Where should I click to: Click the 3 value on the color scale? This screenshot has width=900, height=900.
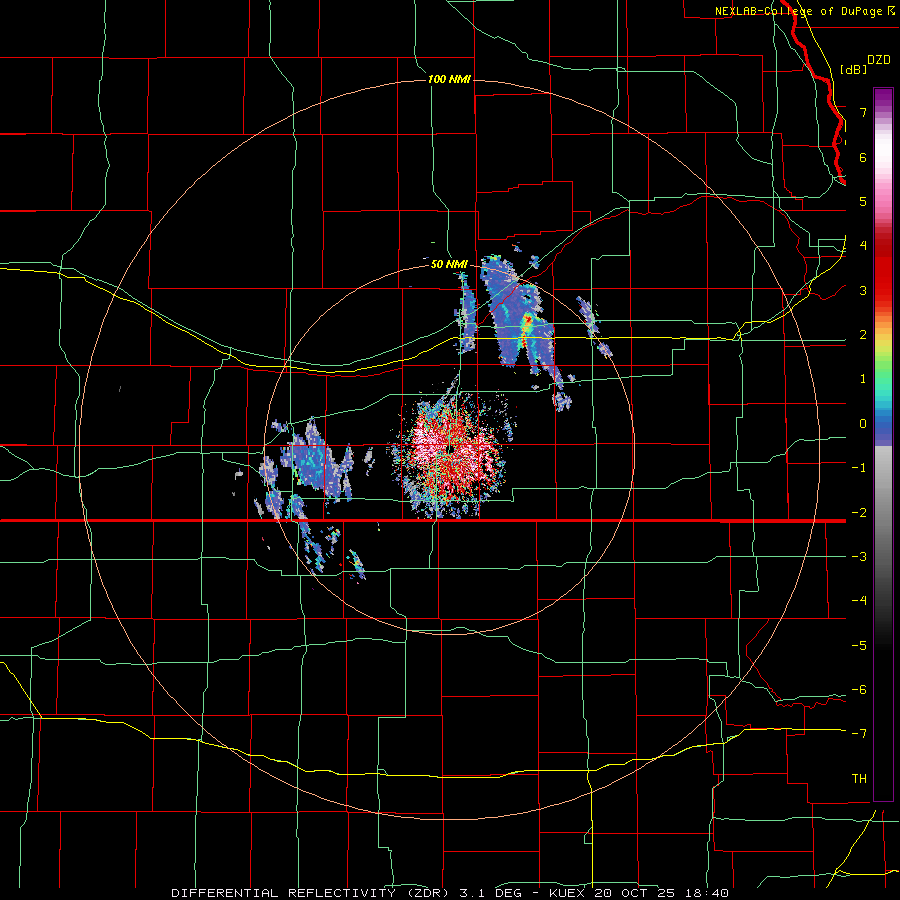pyautogui.click(x=863, y=290)
